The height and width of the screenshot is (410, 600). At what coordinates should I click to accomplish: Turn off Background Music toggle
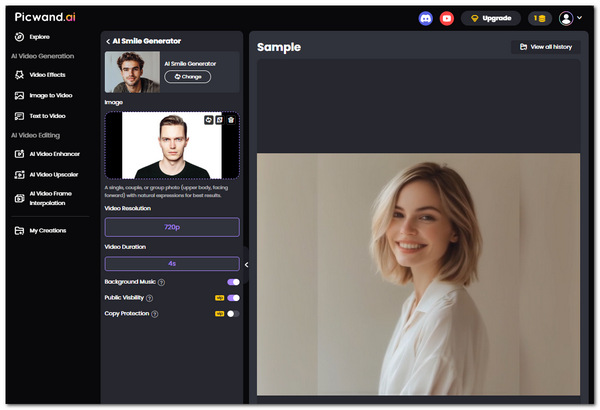coord(233,282)
